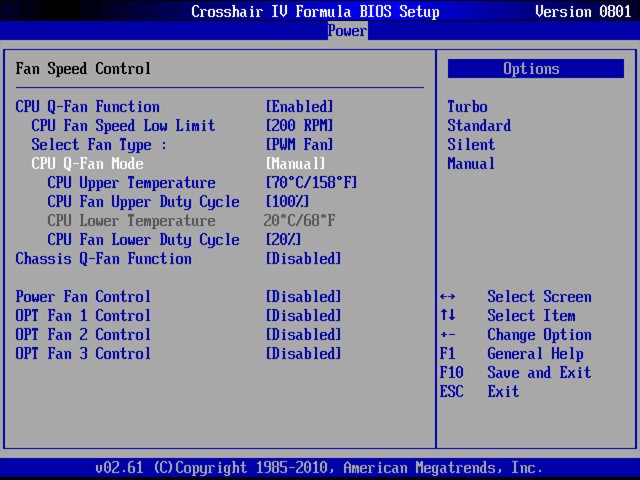Click the plus-minus key icon
Viewport: 640px width, 480px height.
pyautogui.click(x=447, y=335)
